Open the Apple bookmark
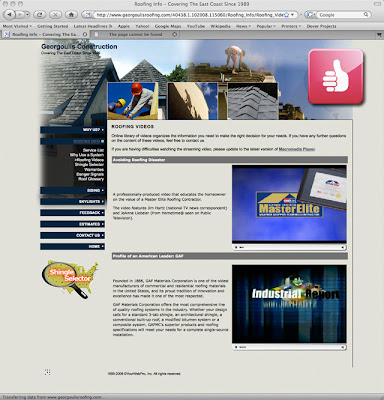This screenshot has width=384, height=400. click(x=124, y=26)
